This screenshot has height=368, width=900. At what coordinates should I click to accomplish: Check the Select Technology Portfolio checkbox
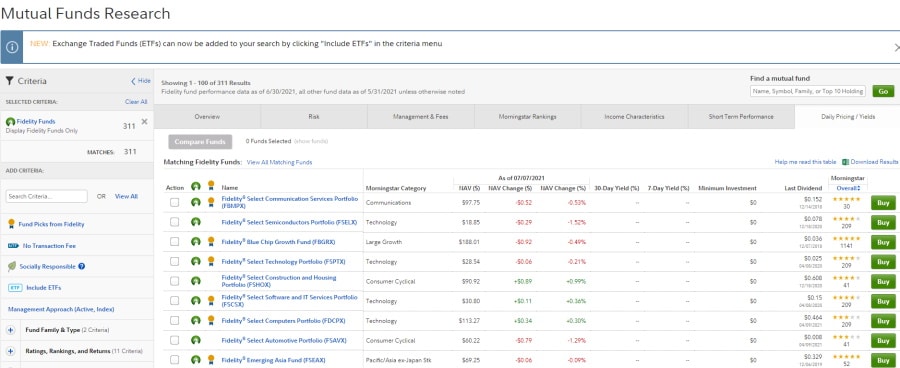pyautogui.click(x=174, y=261)
